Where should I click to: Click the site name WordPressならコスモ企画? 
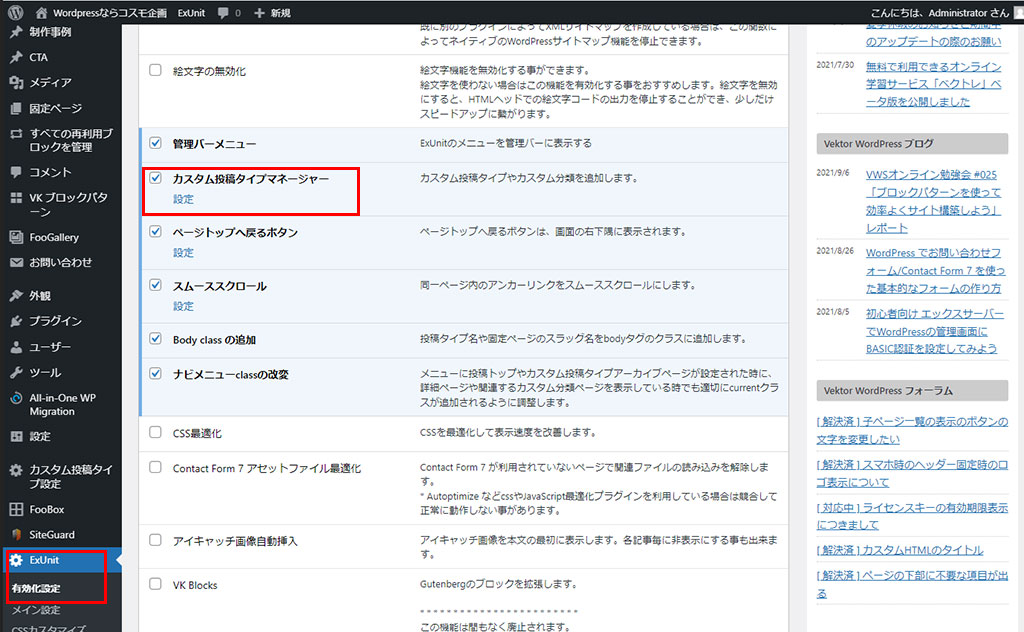110,13
